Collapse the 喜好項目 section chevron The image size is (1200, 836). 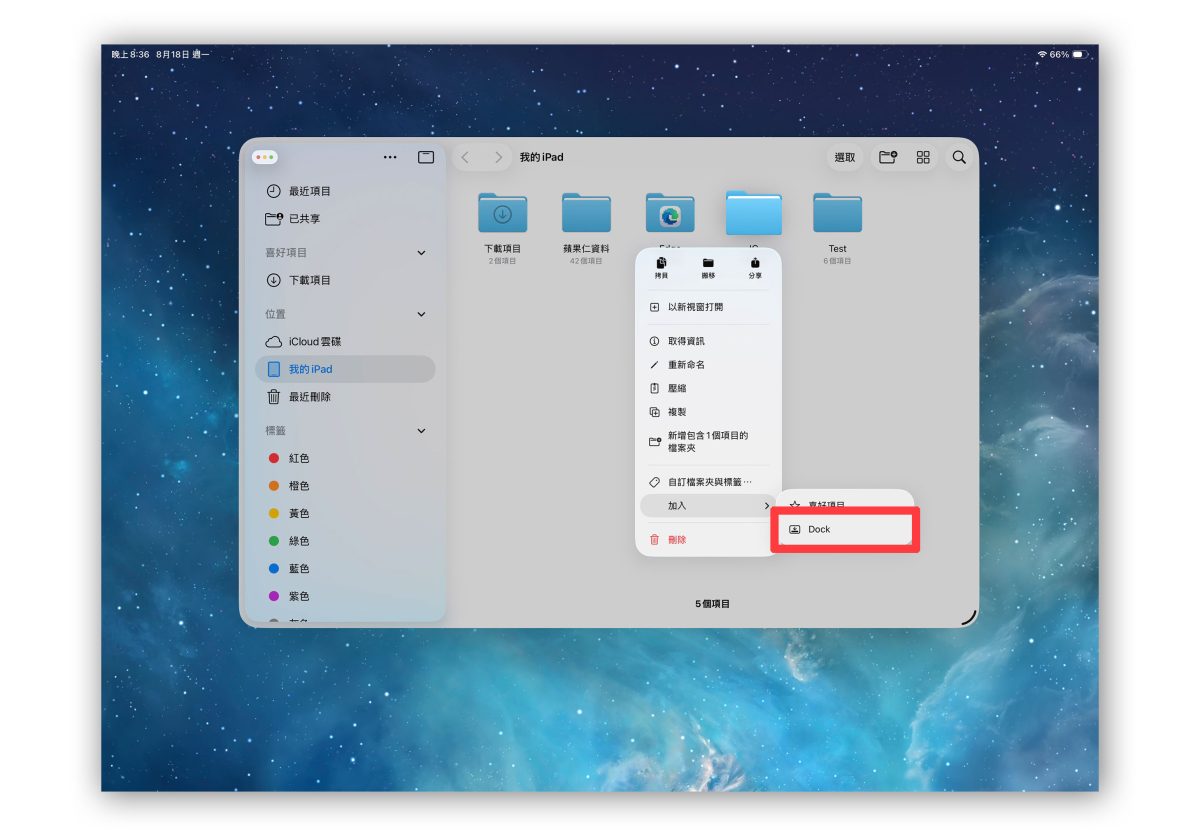tap(421, 253)
